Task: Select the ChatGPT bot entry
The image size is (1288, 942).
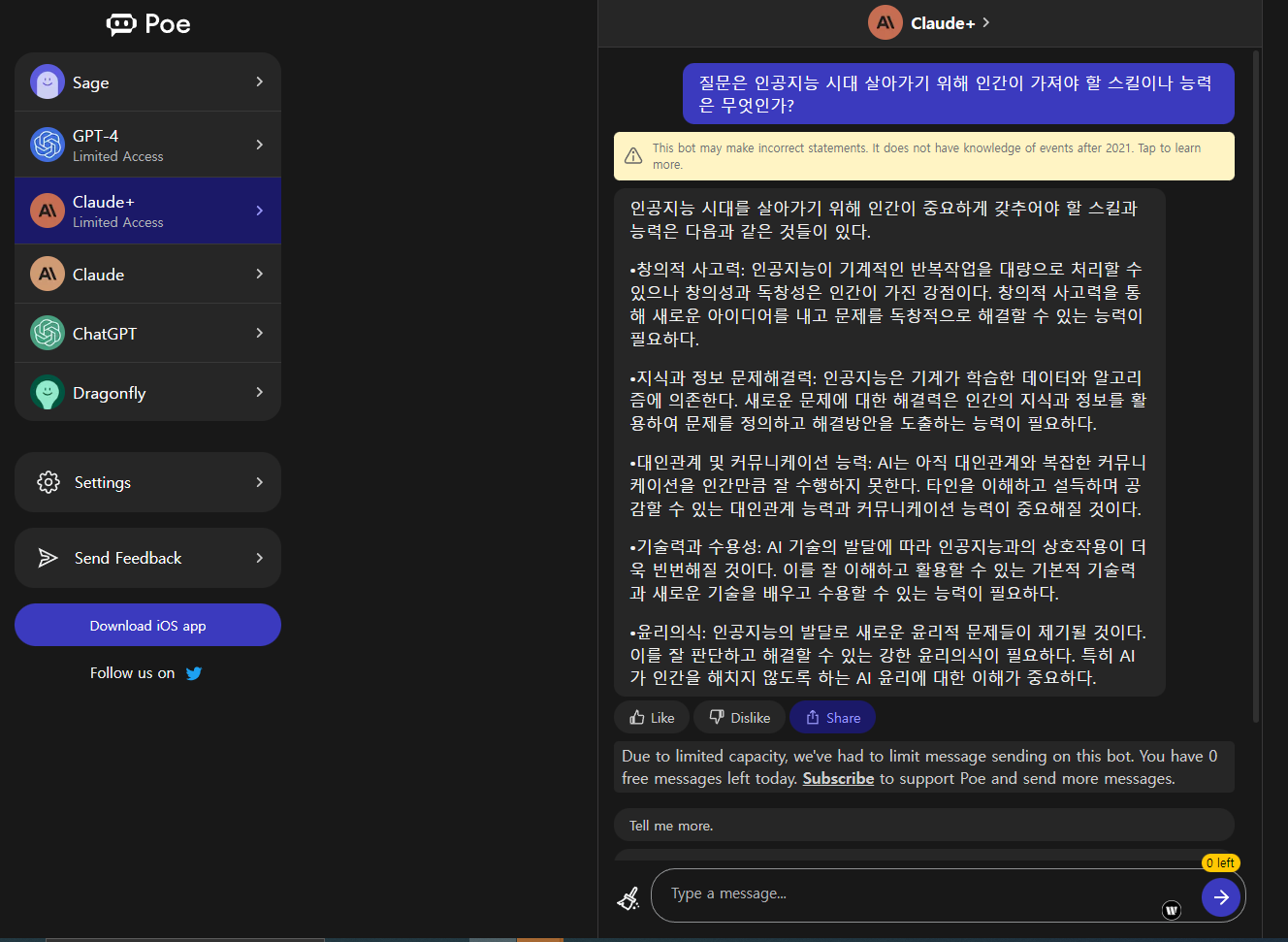Action: [147, 334]
